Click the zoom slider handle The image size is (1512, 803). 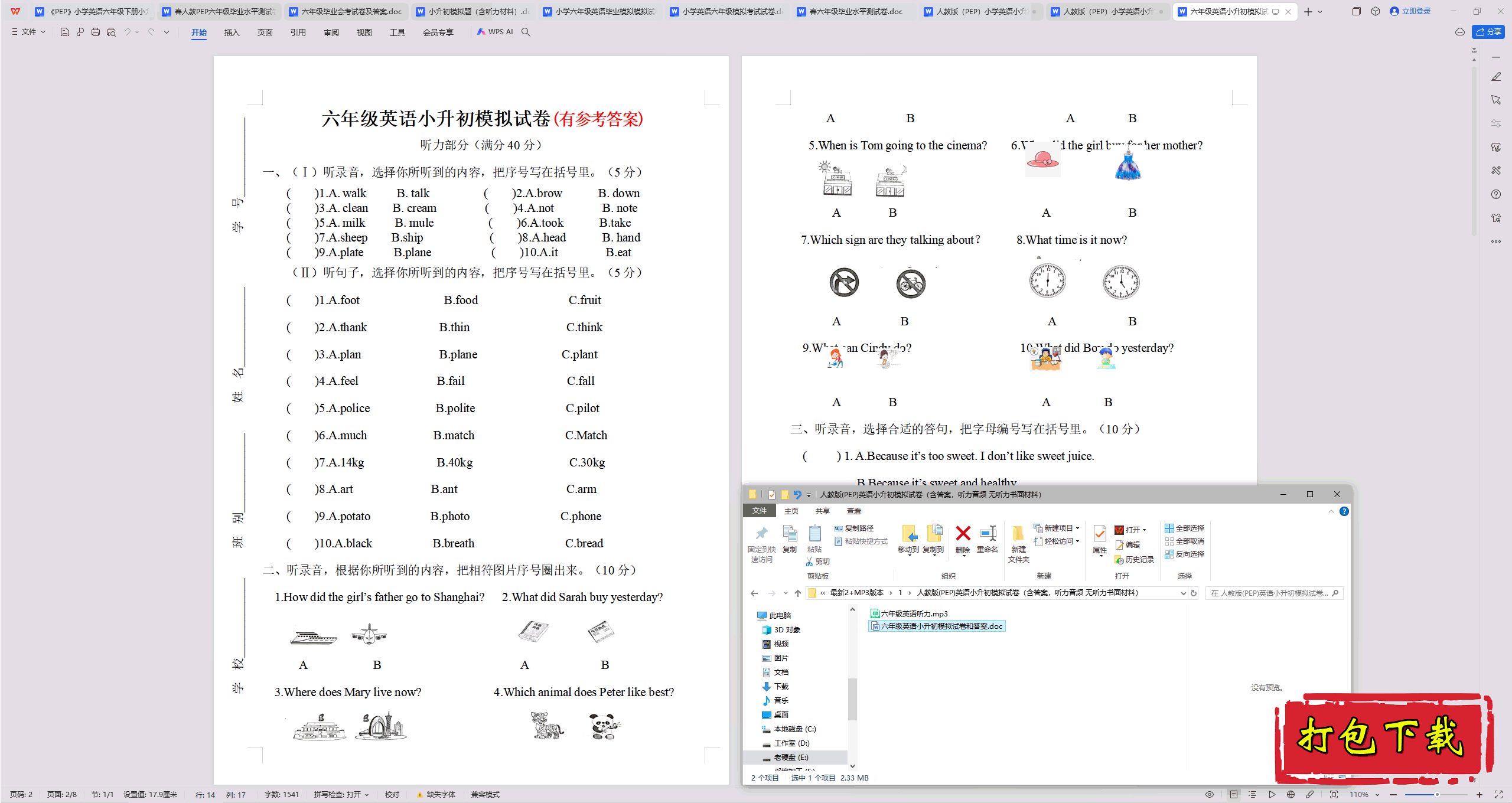coord(1437,794)
